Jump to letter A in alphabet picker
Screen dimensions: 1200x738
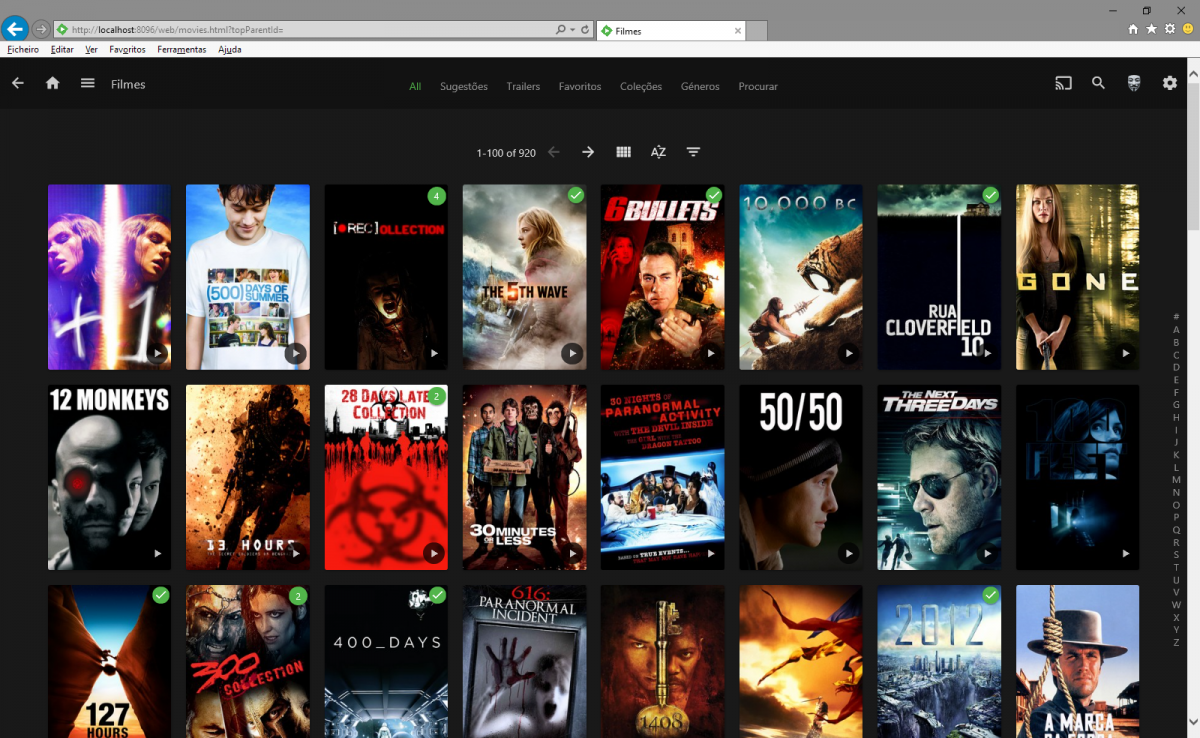tap(1176, 329)
